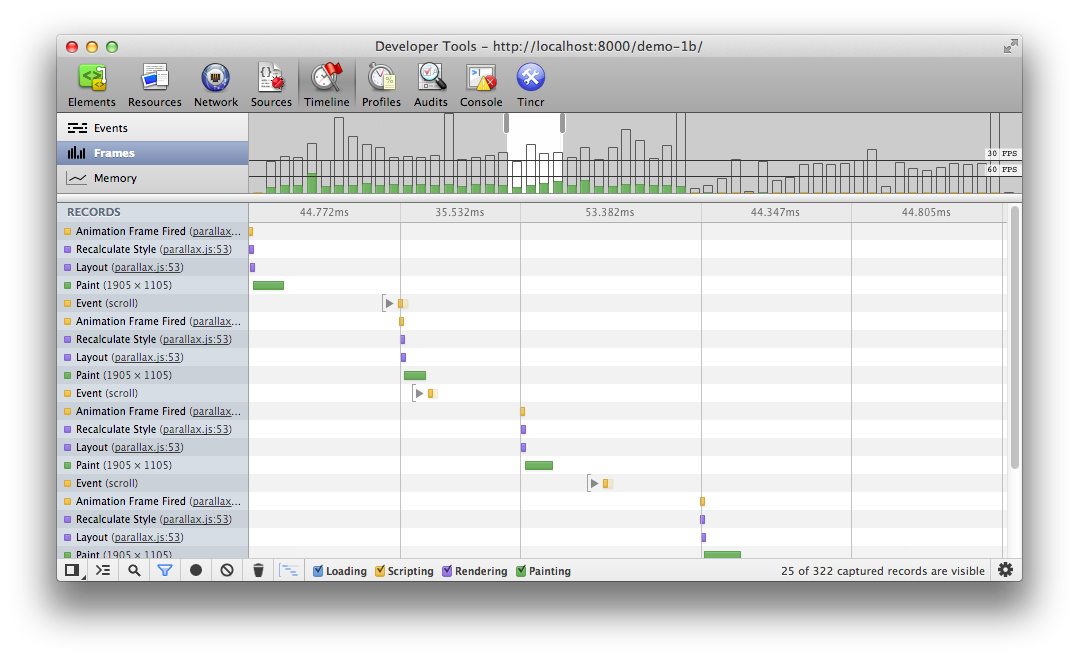Click the 35.532ms frame header
This screenshot has height=660, width=1079.
(460, 212)
